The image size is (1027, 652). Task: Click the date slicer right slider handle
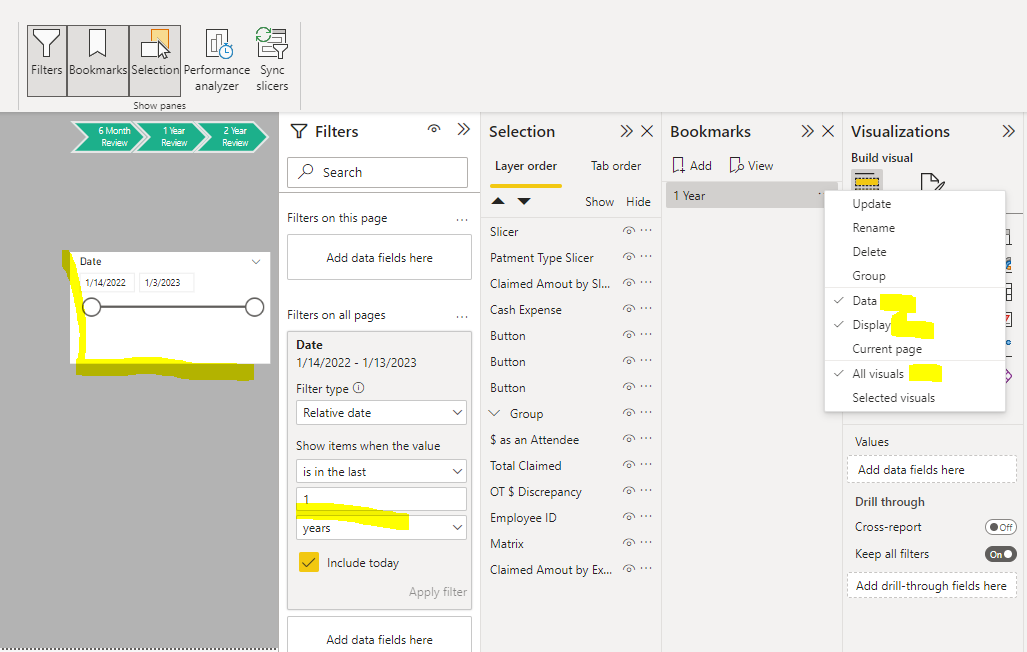point(254,307)
